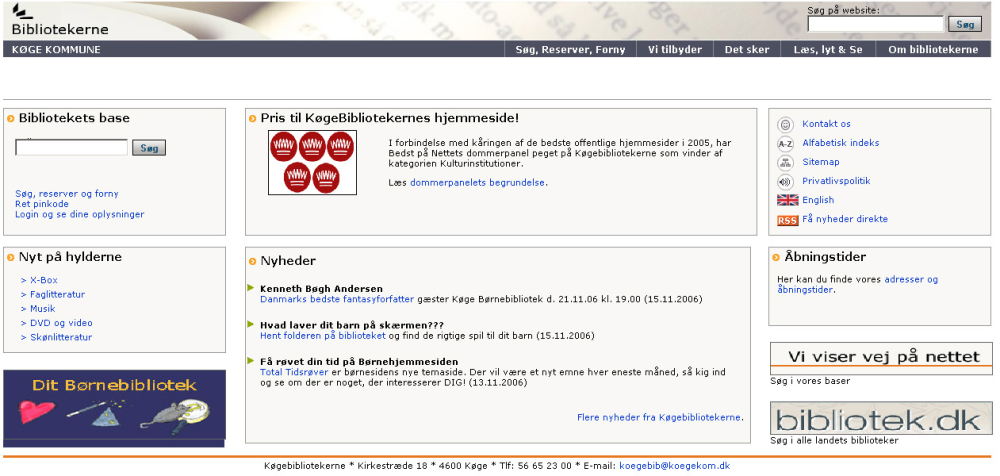Click KØGE KOMMUNE in the navigation bar
The image size is (1000, 476).
(56, 50)
